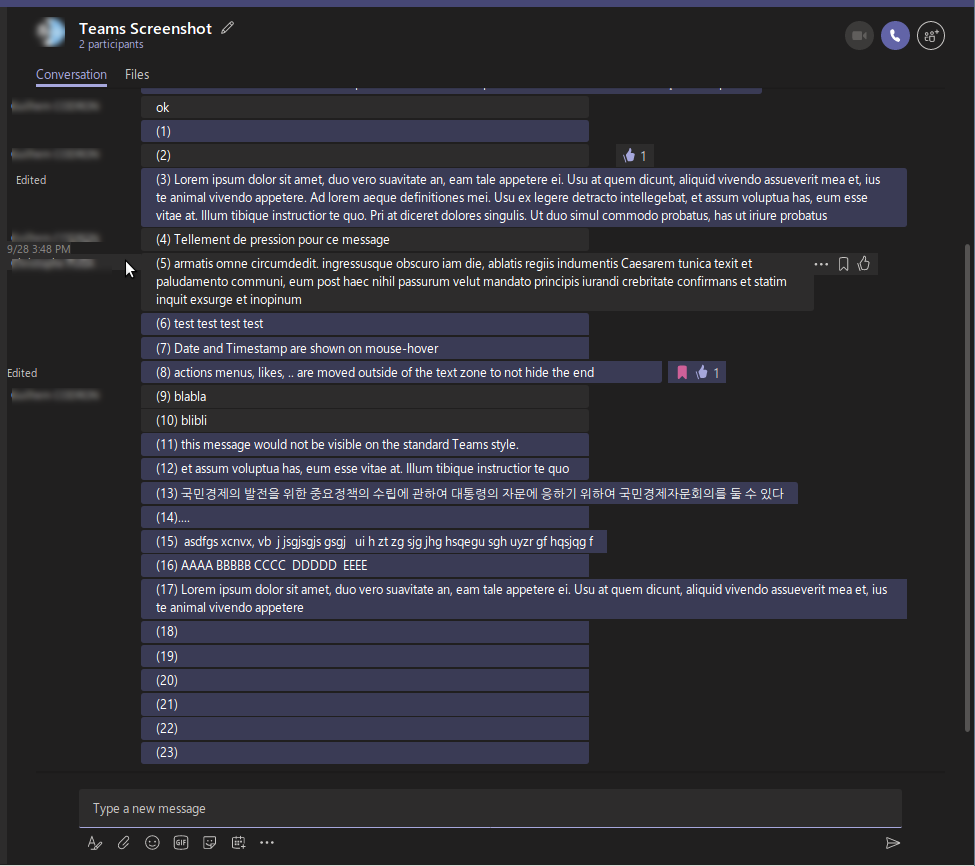Rename the chat with the pencil icon
Image resolution: width=975 pixels, height=866 pixels.
click(x=227, y=28)
